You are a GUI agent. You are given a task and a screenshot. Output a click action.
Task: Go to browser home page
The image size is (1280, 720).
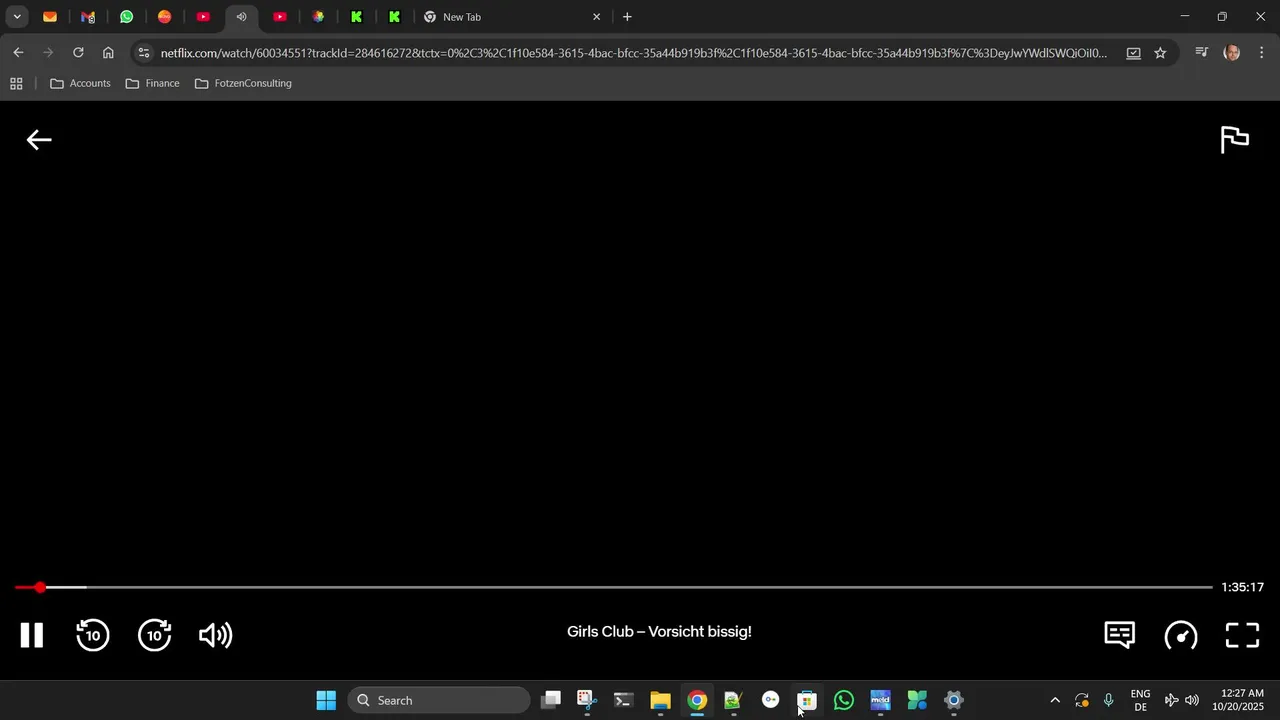(108, 53)
